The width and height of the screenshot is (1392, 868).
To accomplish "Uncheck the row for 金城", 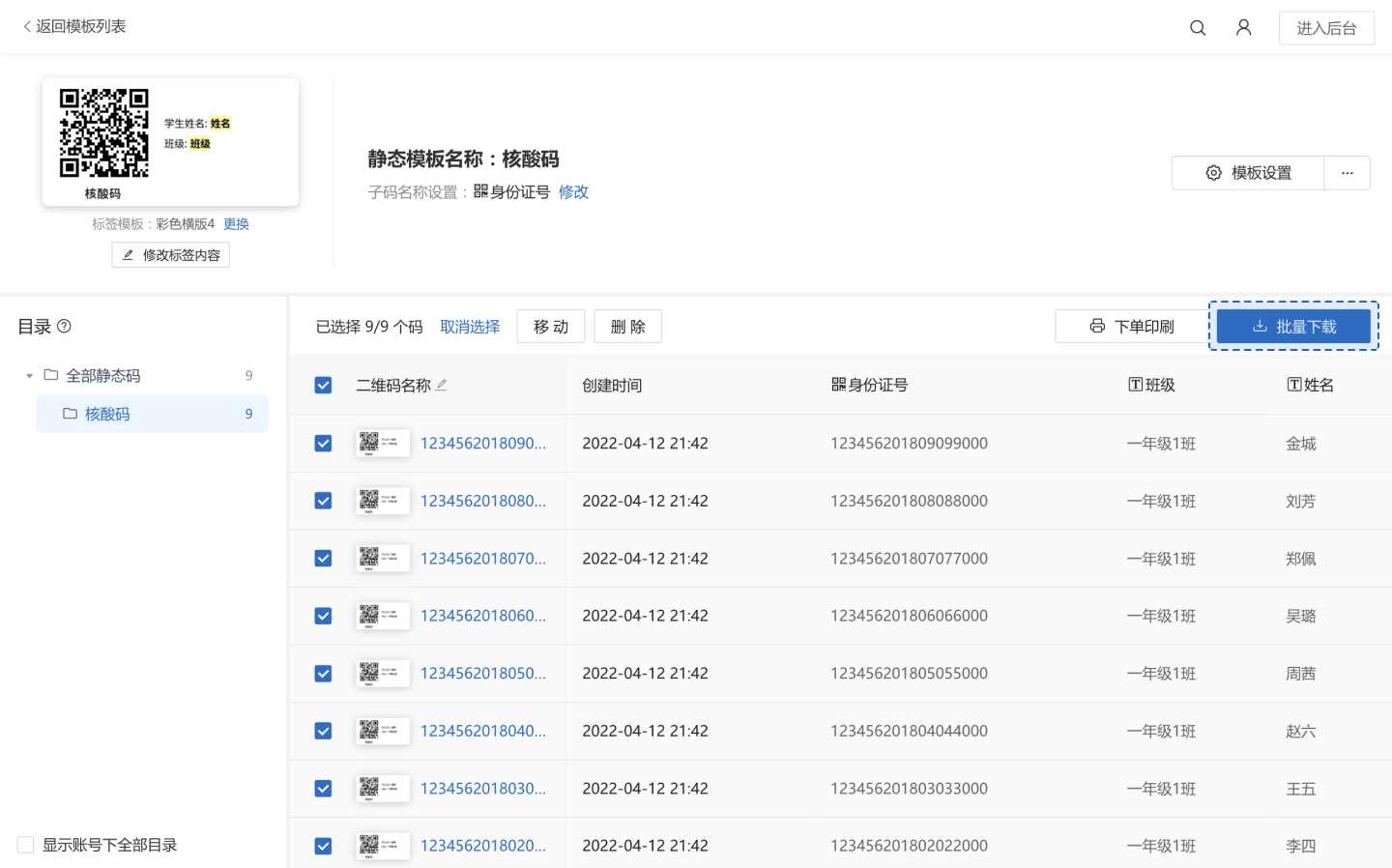I will 324,444.
